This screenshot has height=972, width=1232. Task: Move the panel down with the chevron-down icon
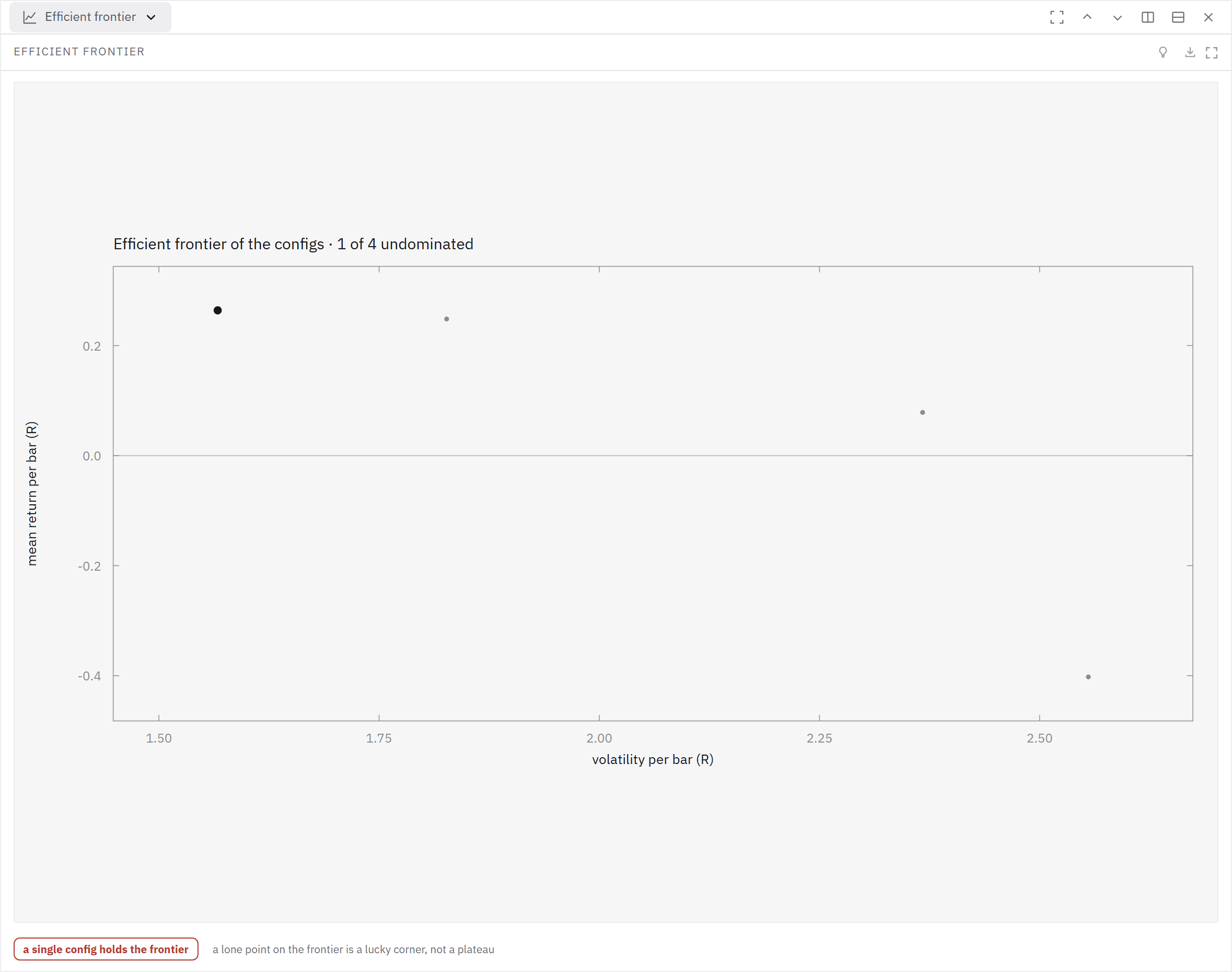click(x=1117, y=17)
